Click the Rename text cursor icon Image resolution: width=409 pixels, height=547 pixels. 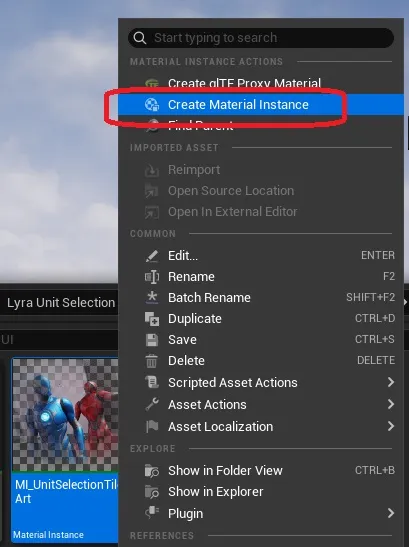coord(152,277)
